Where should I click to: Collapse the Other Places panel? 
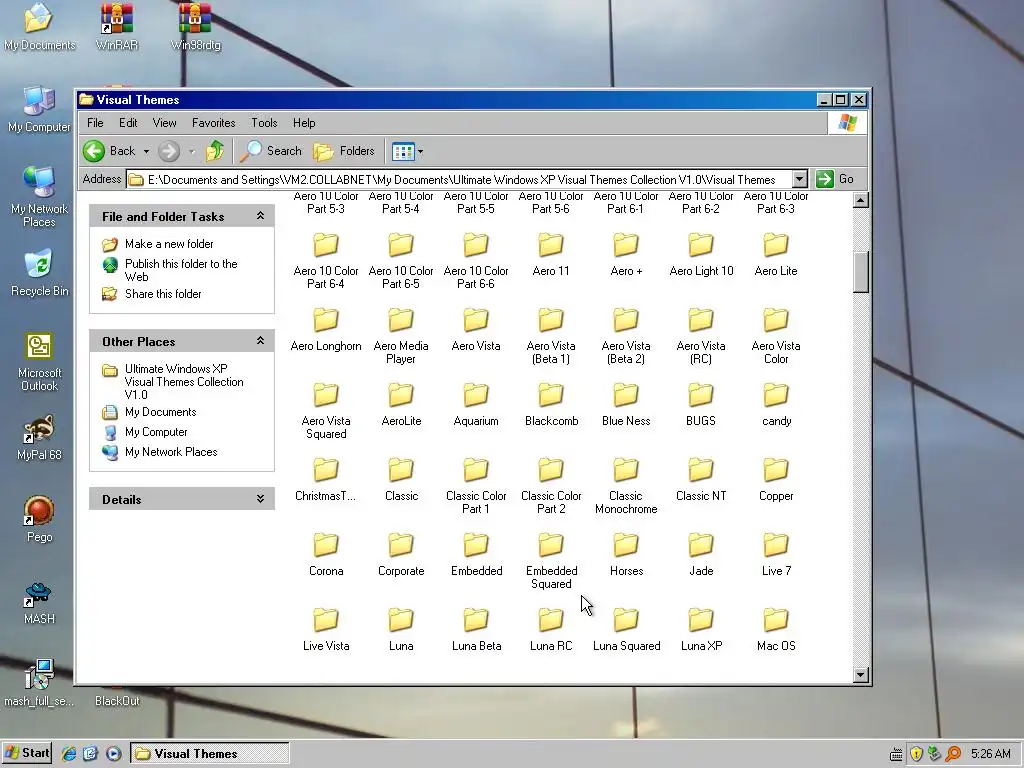[260, 341]
